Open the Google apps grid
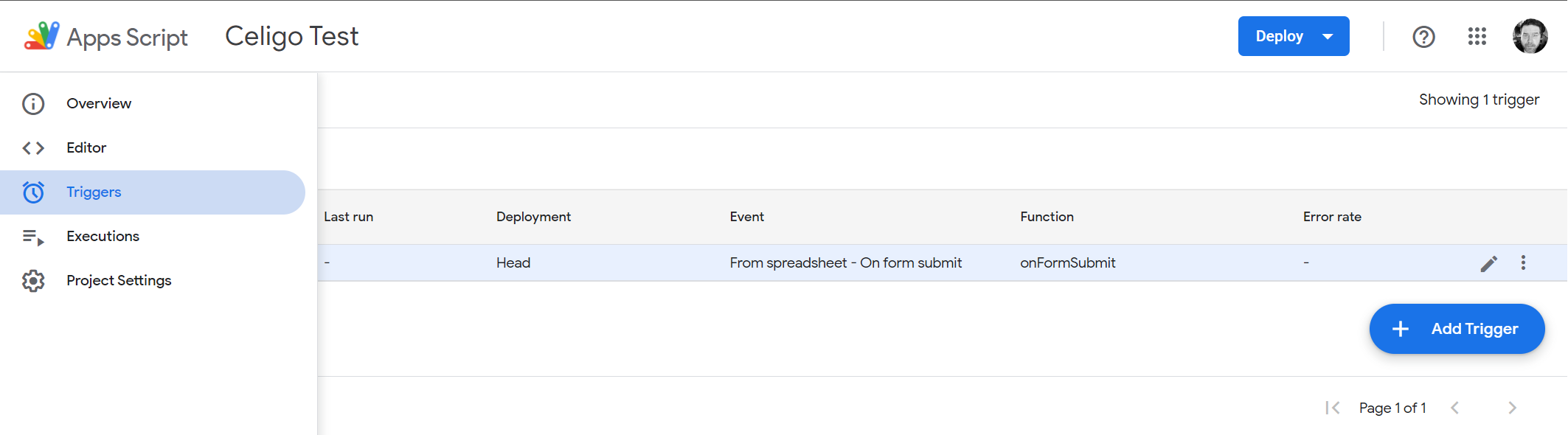This screenshot has width=1568, height=435. (x=1477, y=36)
